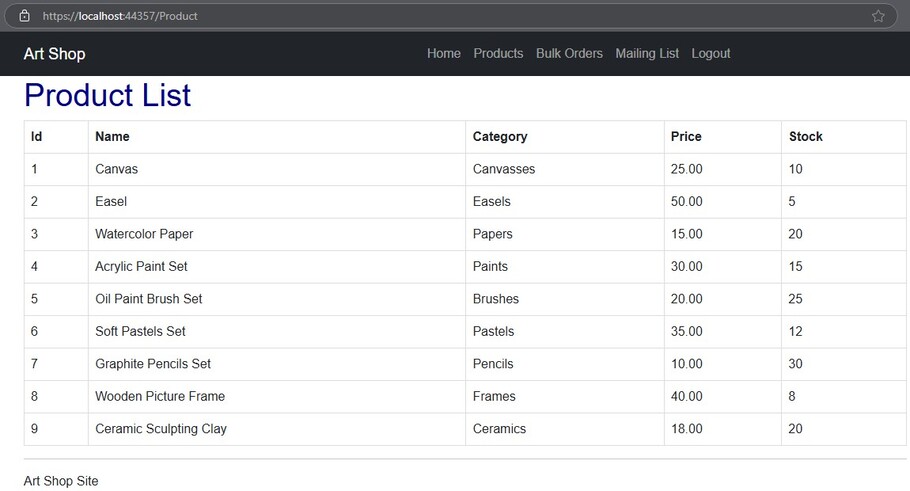910x491 pixels.
Task: Bookmark this page with the star icon
Action: click(878, 16)
